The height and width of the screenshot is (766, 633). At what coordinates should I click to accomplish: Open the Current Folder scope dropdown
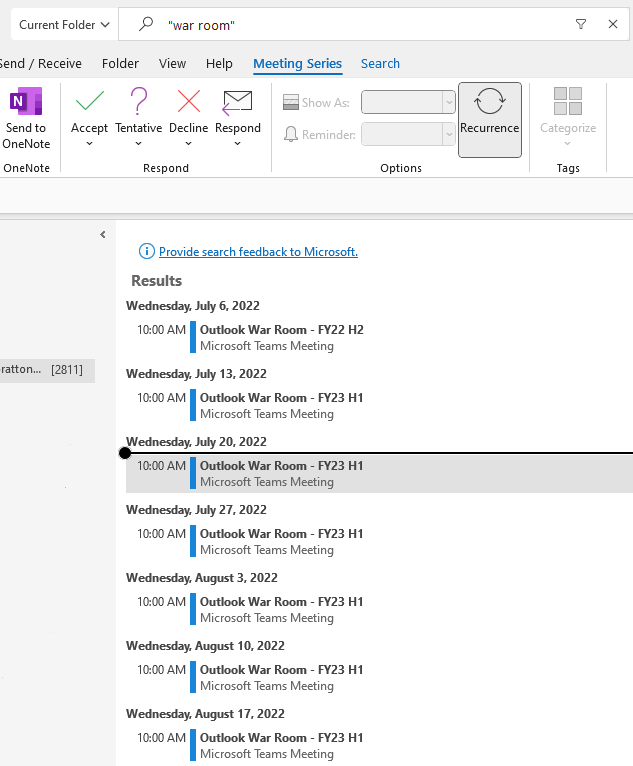64,24
